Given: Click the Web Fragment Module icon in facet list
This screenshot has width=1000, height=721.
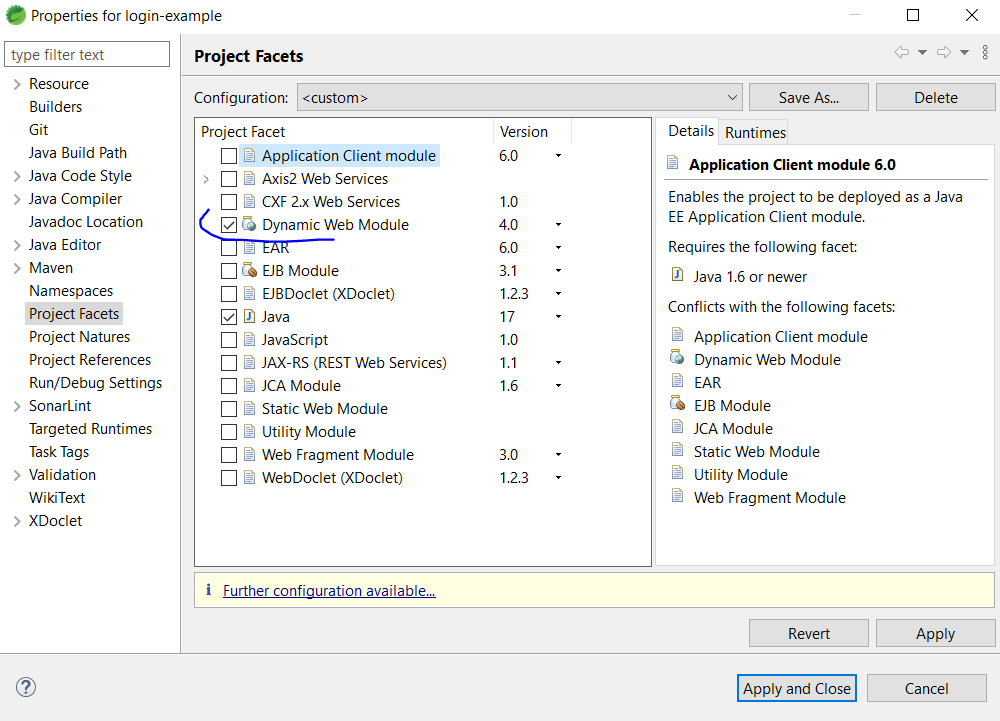Looking at the screenshot, I should tap(249, 454).
